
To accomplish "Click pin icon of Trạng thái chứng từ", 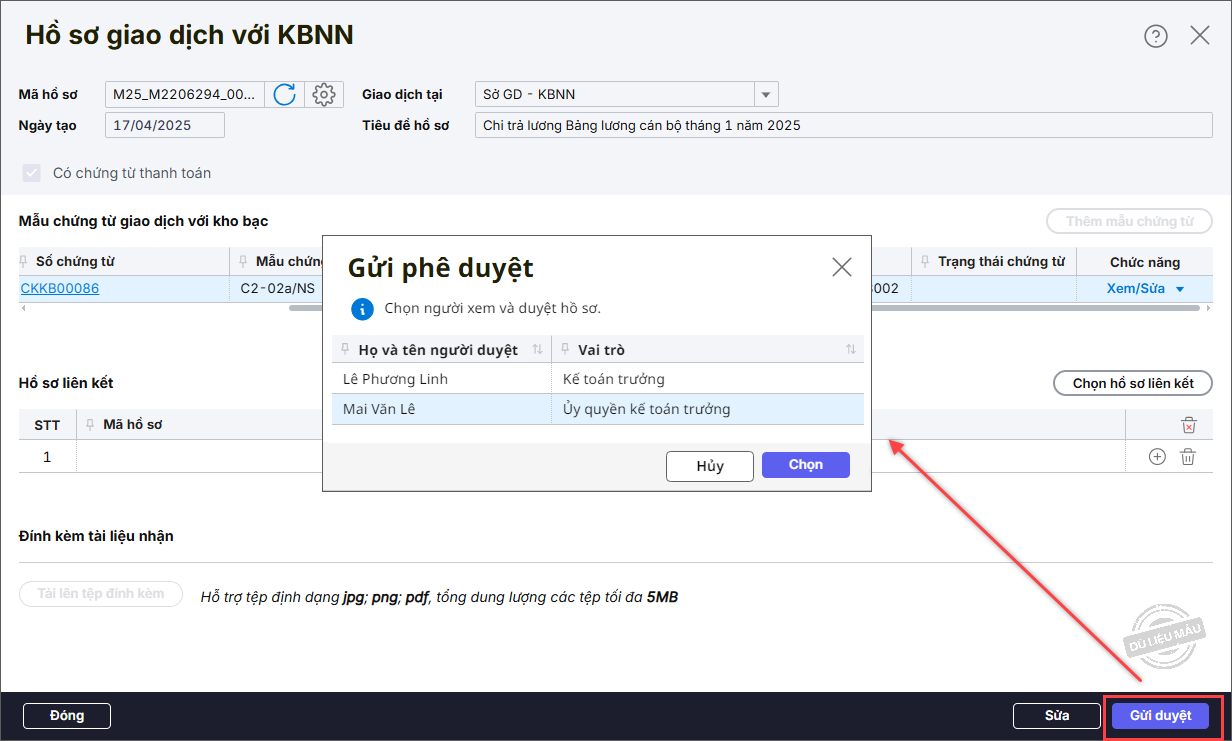I will click(927, 262).
